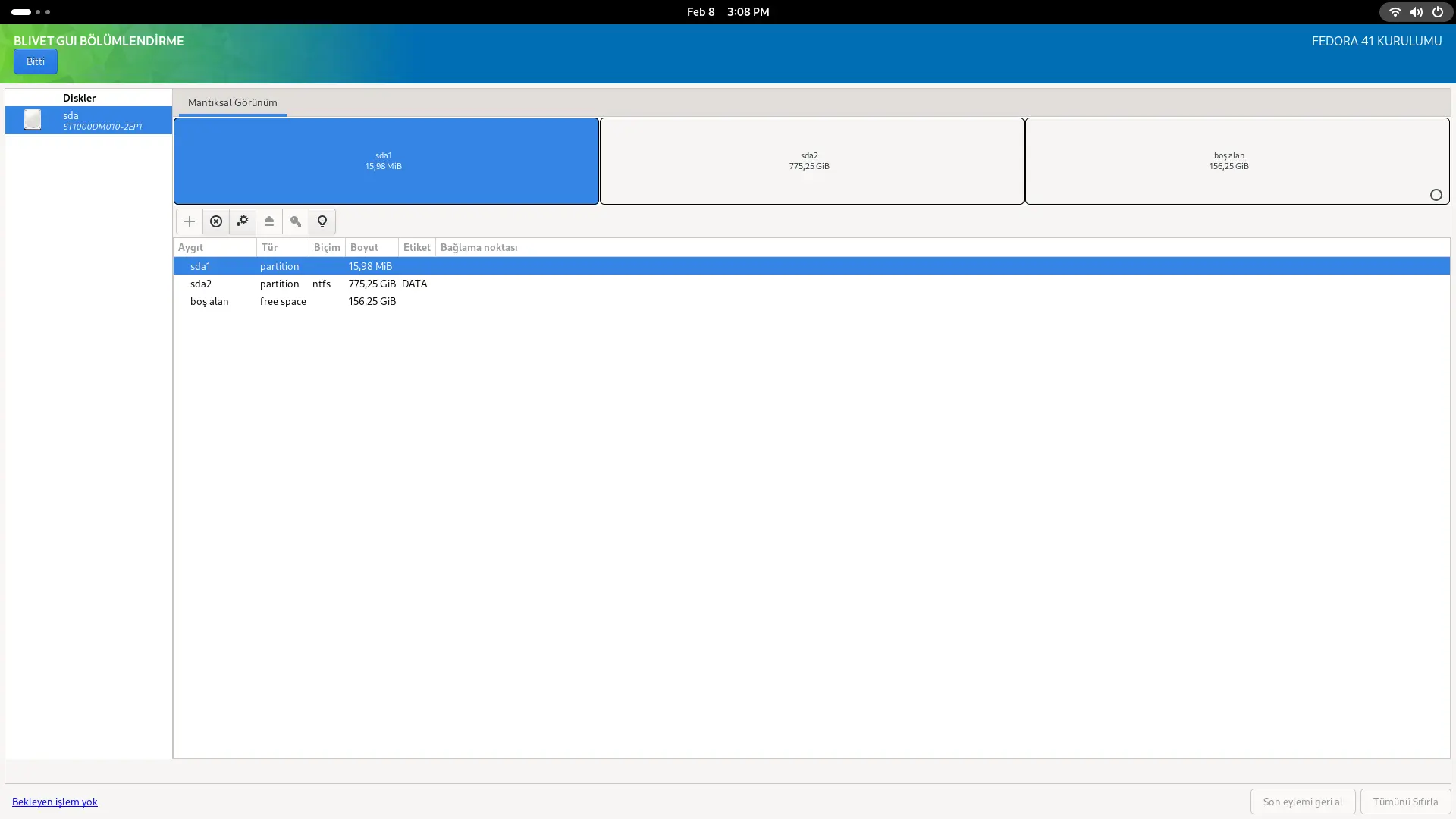Click the add new device plus icon
Screen dimensions: 1456x819
click(190, 221)
